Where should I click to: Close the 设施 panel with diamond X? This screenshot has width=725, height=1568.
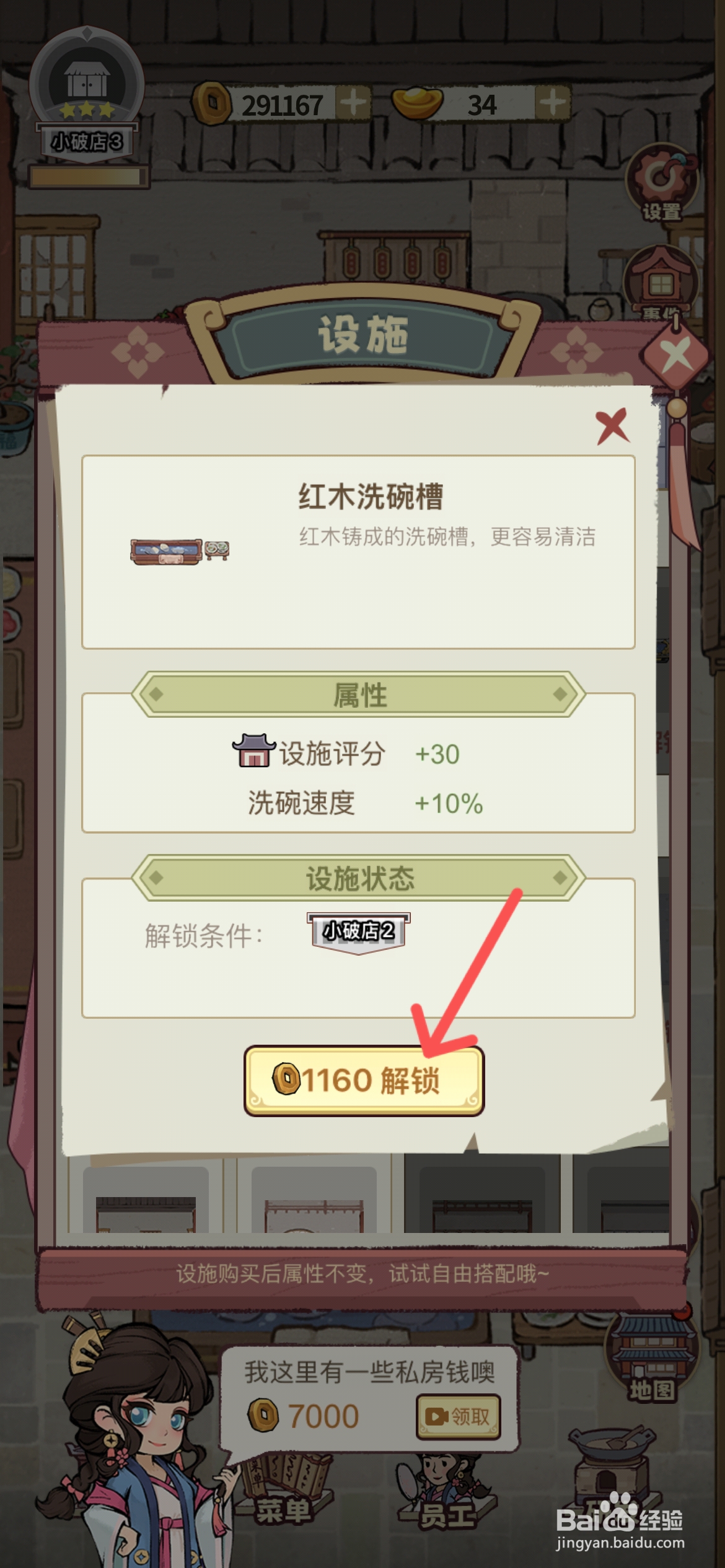[675, 355]
